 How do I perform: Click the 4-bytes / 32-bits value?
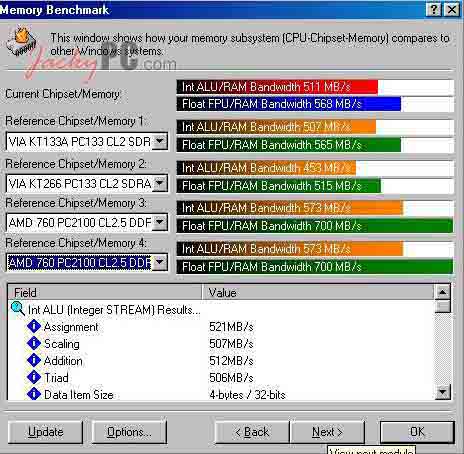247,395
